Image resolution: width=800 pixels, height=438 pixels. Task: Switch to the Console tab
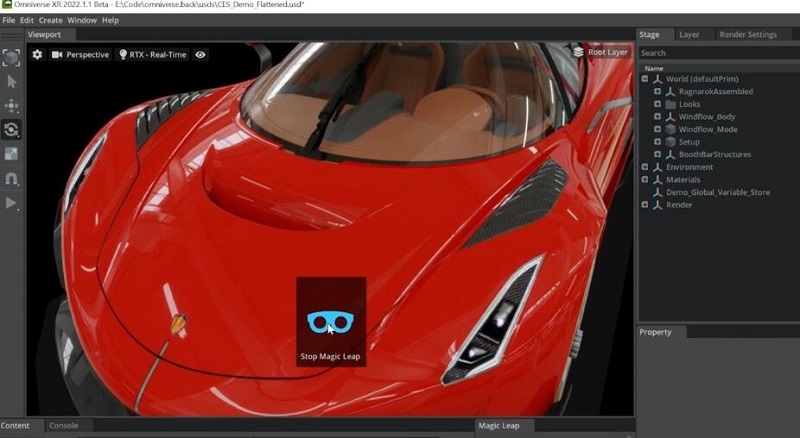point(64,426)
